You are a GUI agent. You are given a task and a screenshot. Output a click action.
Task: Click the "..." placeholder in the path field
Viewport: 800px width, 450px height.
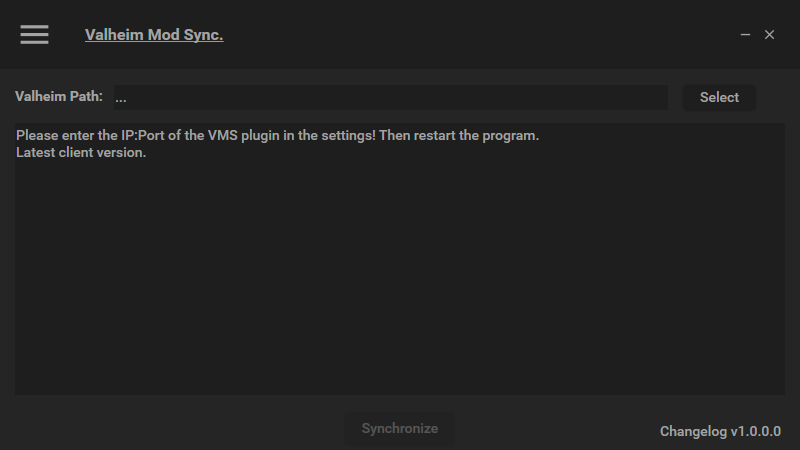click(x=120, y=98)
